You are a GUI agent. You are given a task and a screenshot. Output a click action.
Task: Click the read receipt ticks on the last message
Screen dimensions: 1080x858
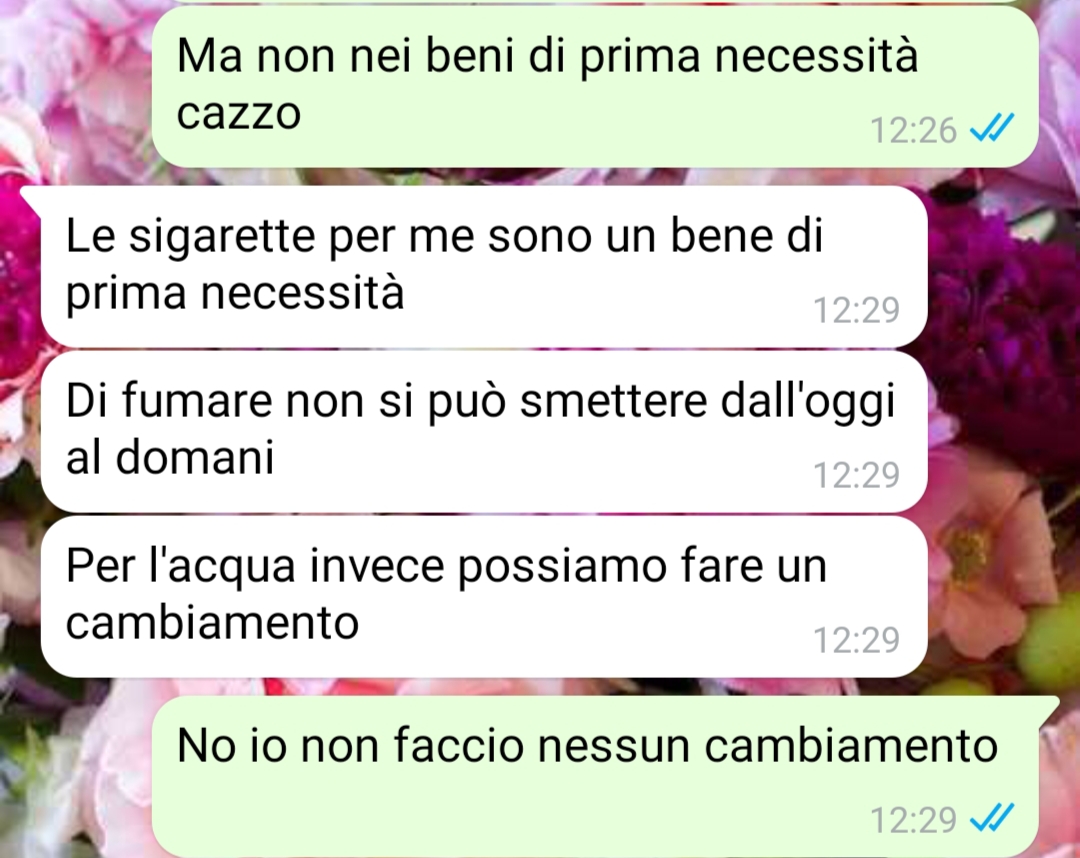pyautogui.click(x=992, y=817)
